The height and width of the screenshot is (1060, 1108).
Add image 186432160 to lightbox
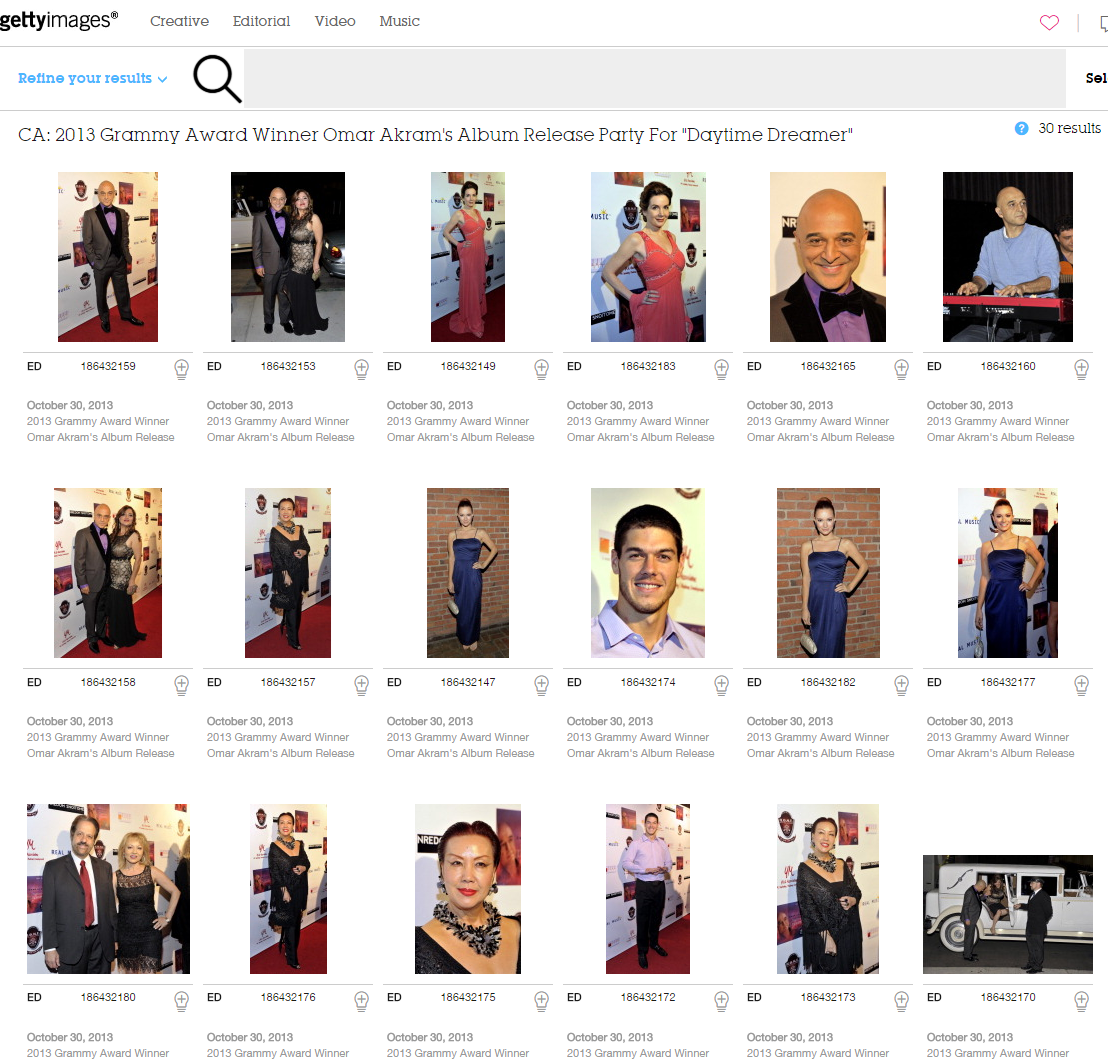click(x=1081, y=368)
